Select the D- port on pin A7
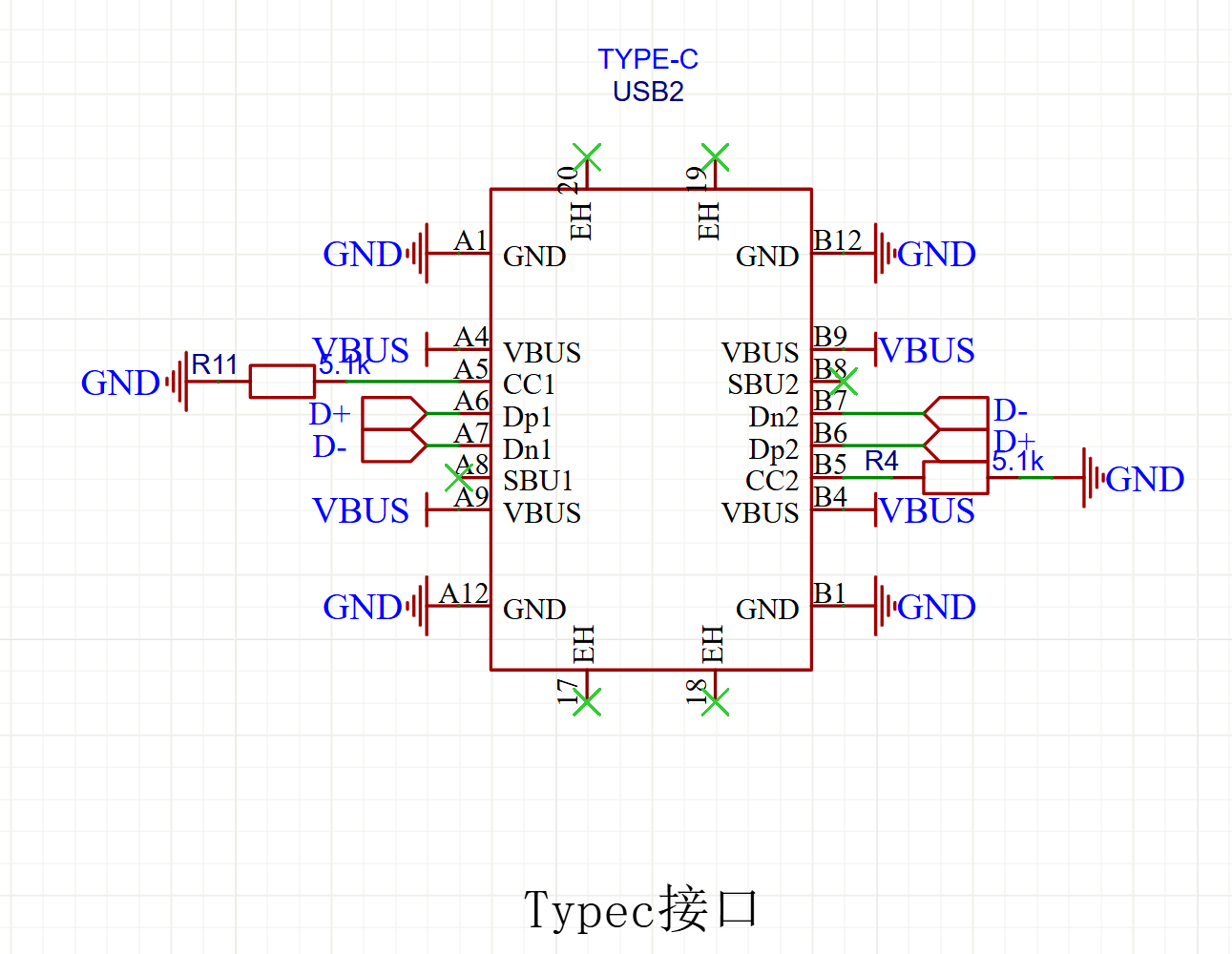Screen dimensions: 1232x954 point(393,446)
